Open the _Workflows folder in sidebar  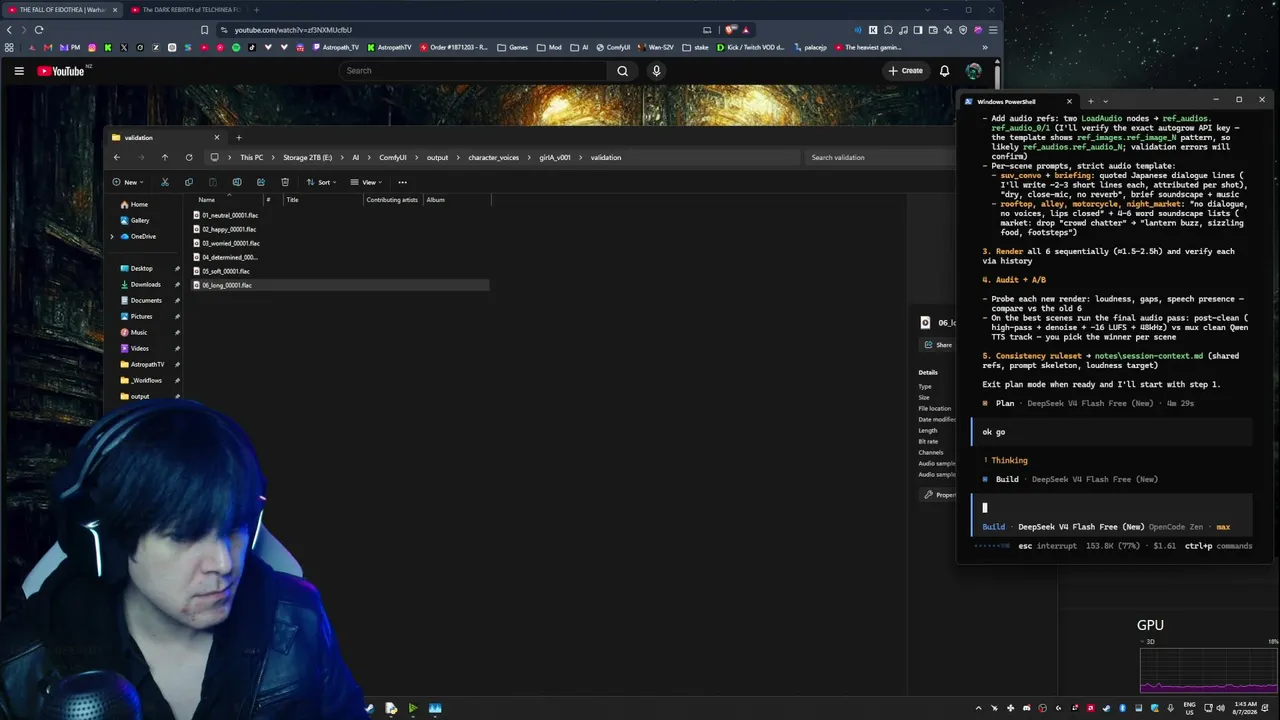(141, 380)
